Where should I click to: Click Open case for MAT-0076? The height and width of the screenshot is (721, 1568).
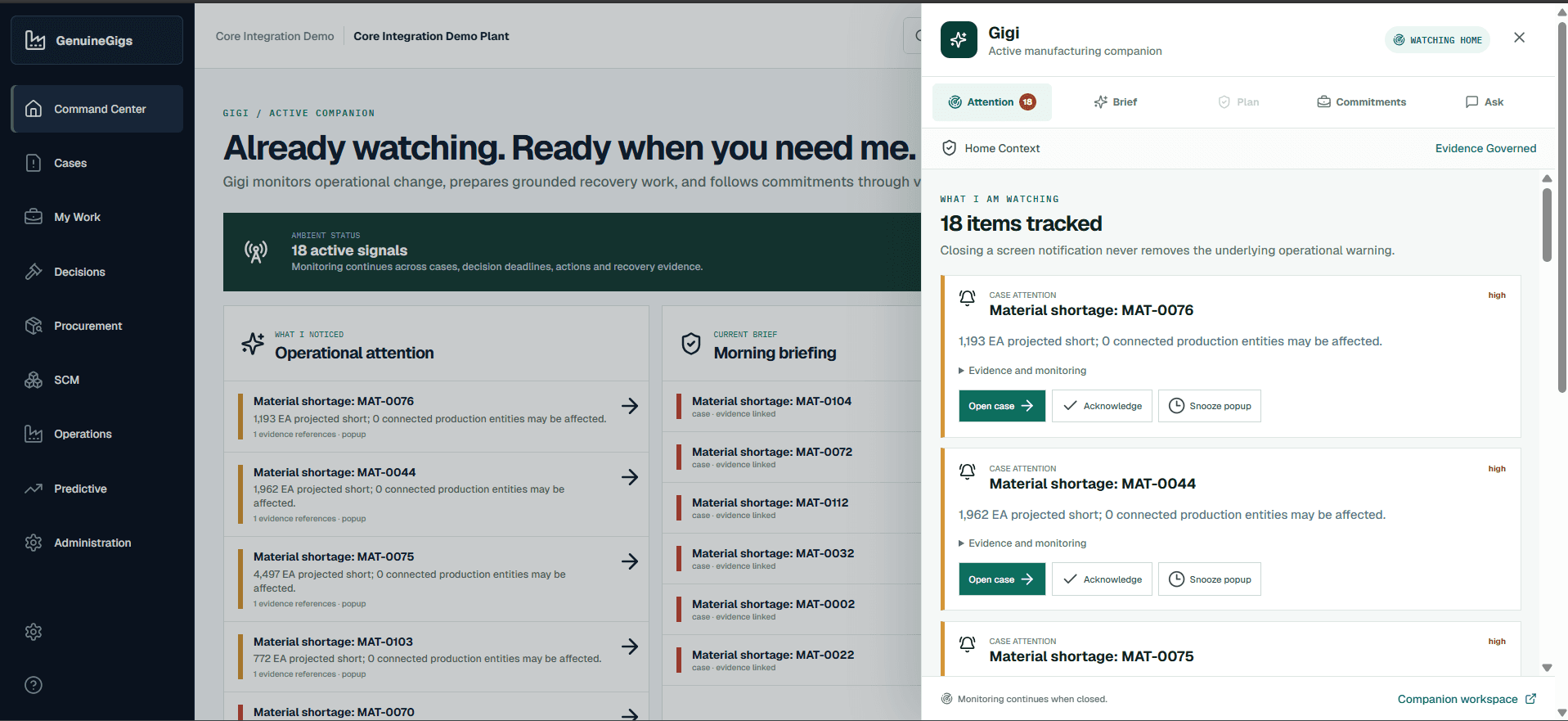1002,406
